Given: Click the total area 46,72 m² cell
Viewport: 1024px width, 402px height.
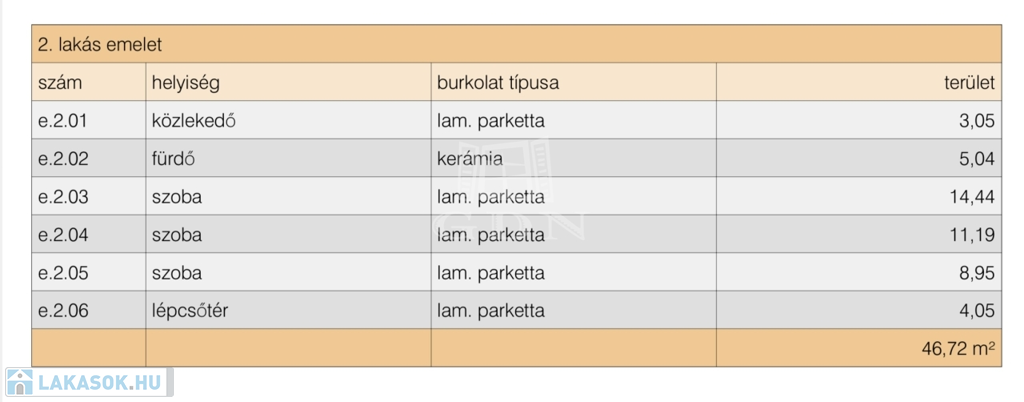Looking at the screenshot, I should [958, 349].
